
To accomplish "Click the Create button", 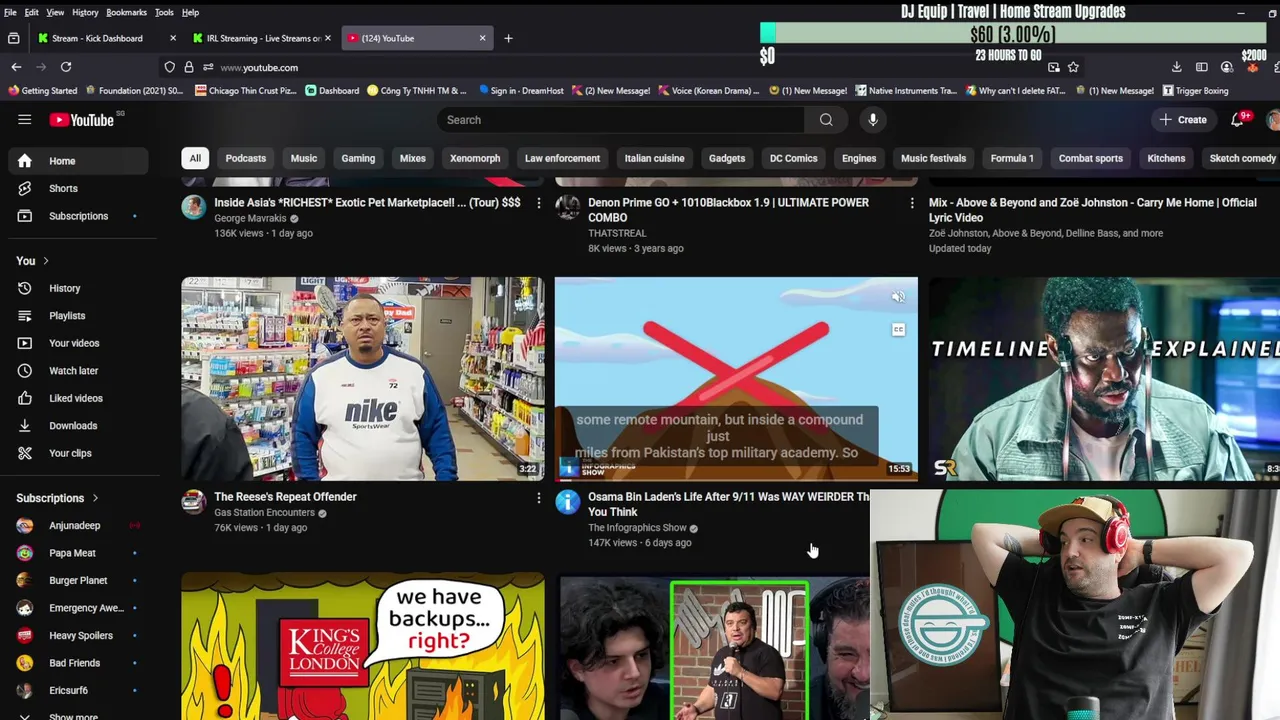I will pyautogui.click(x=1183, y=120).
